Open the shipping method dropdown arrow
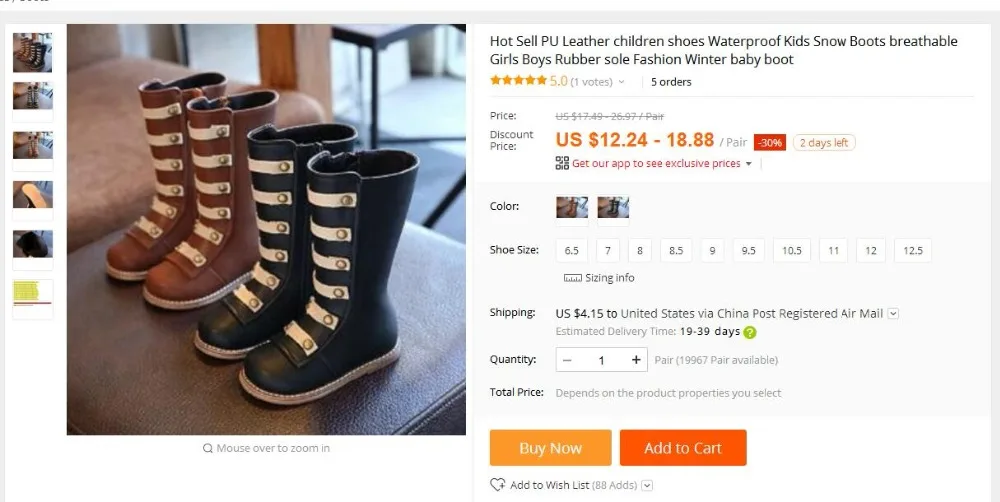This screenshot has height=502, width=1000. click(893, 313)
